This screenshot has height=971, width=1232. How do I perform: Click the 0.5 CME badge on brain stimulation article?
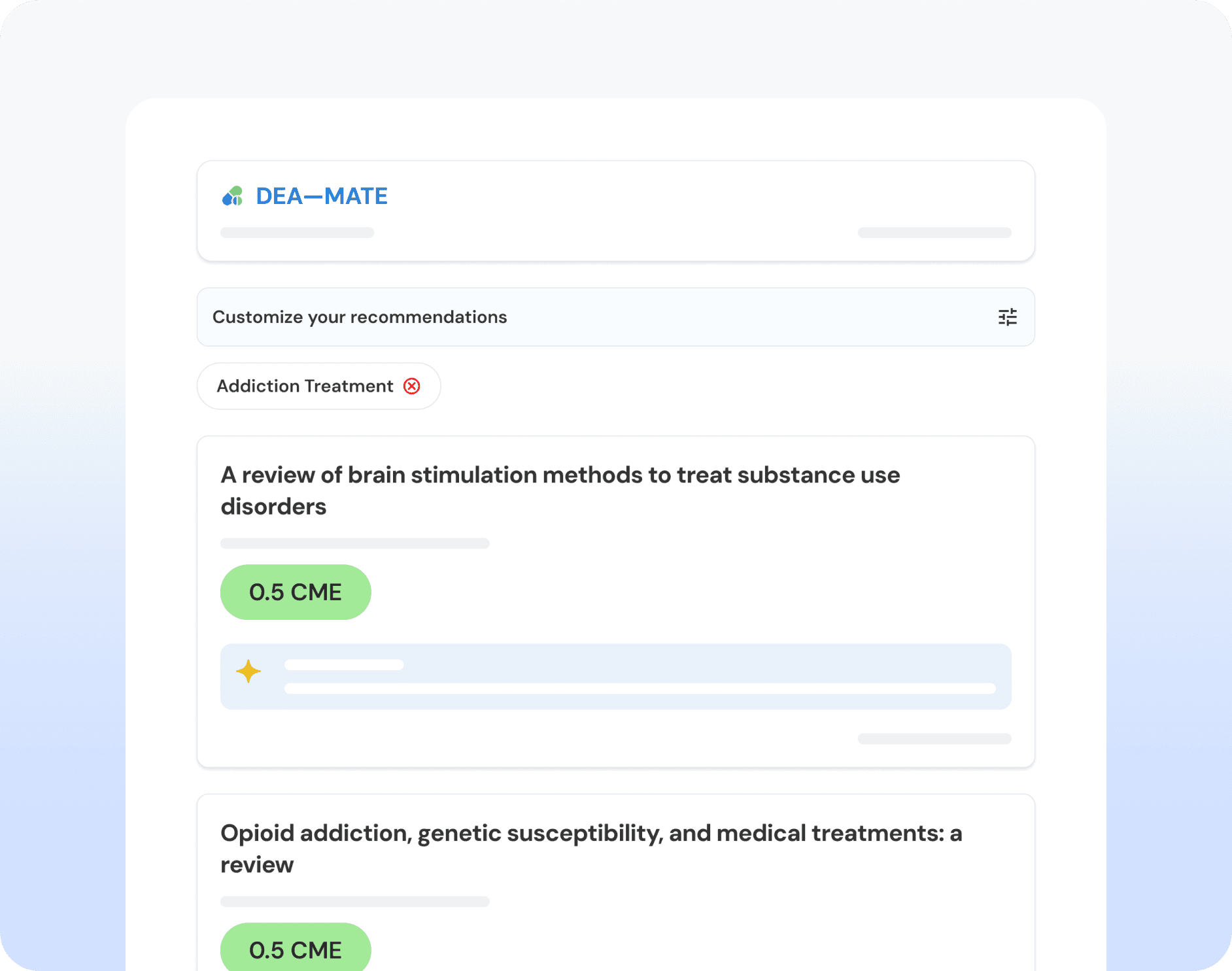(x=296, y=592)
